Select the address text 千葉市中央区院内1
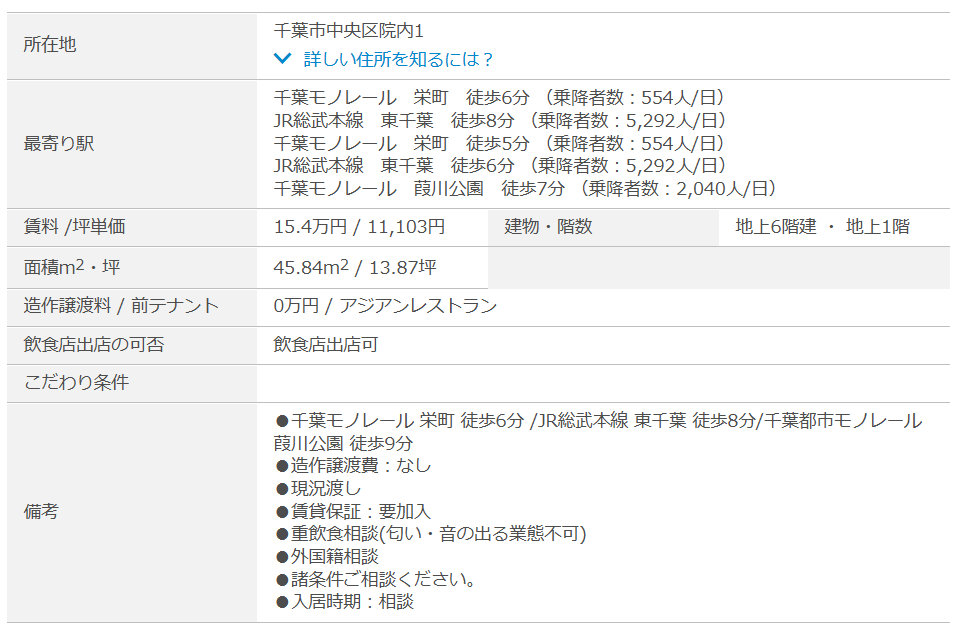 click(349, 31)
